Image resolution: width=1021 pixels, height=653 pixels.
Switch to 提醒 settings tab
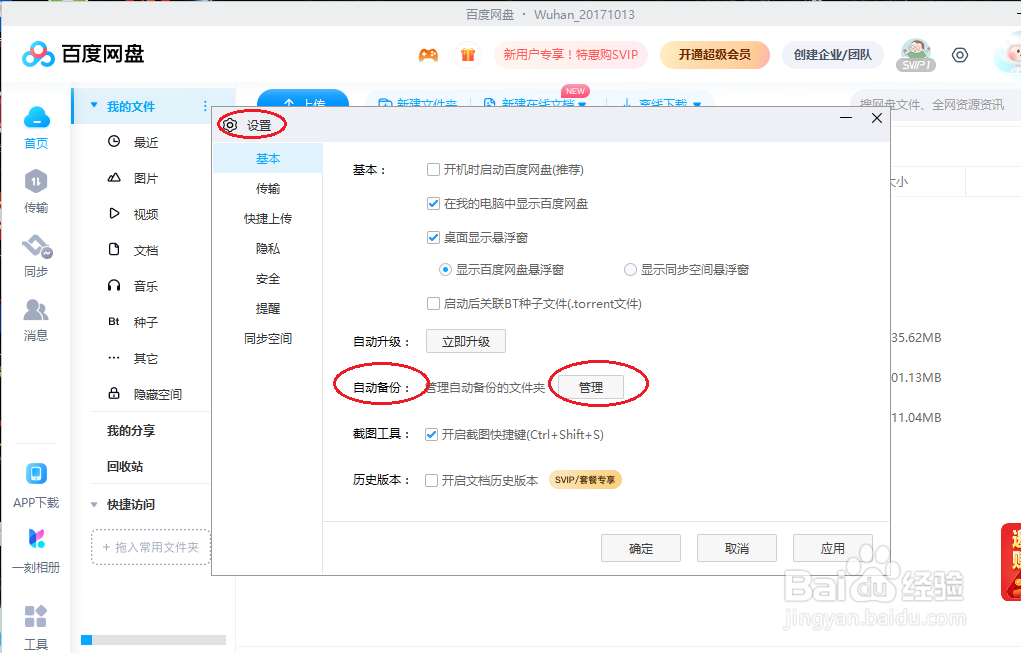(x=268, y=309)
